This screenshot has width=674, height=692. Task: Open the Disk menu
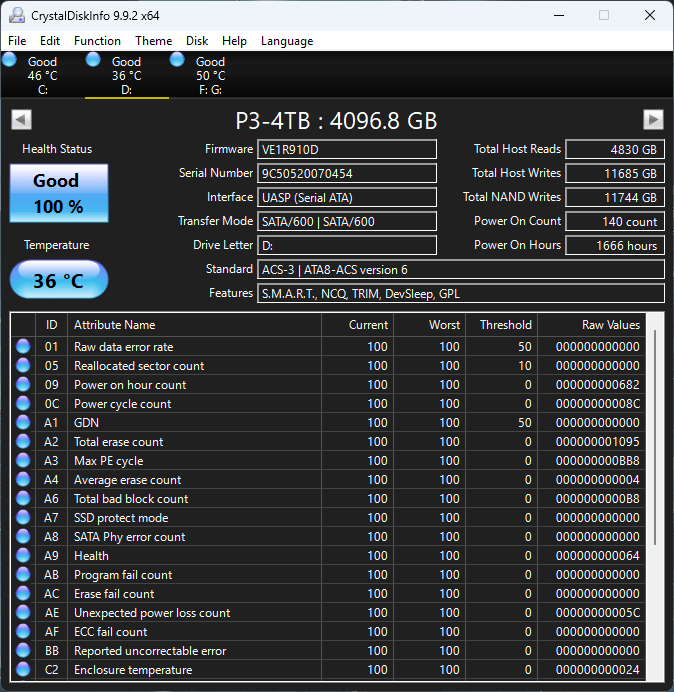(197, 41)
